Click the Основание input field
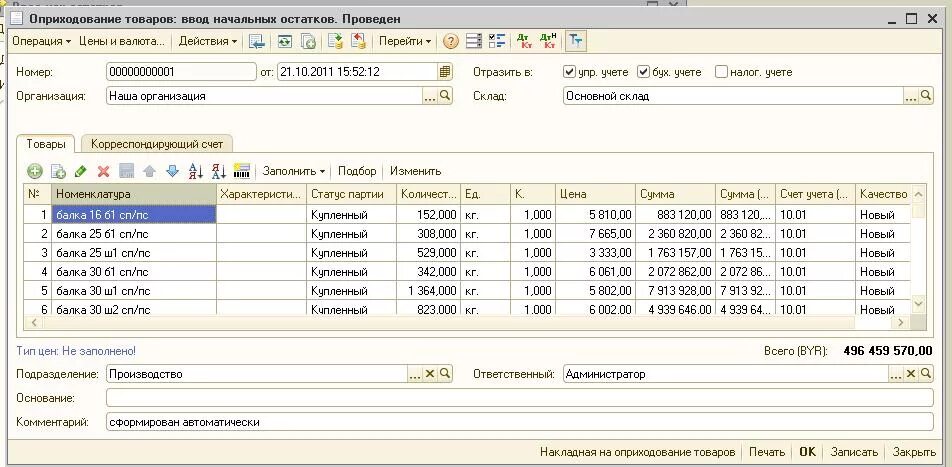952x467 pixels. pyautogui.click(x=520, y=398)
